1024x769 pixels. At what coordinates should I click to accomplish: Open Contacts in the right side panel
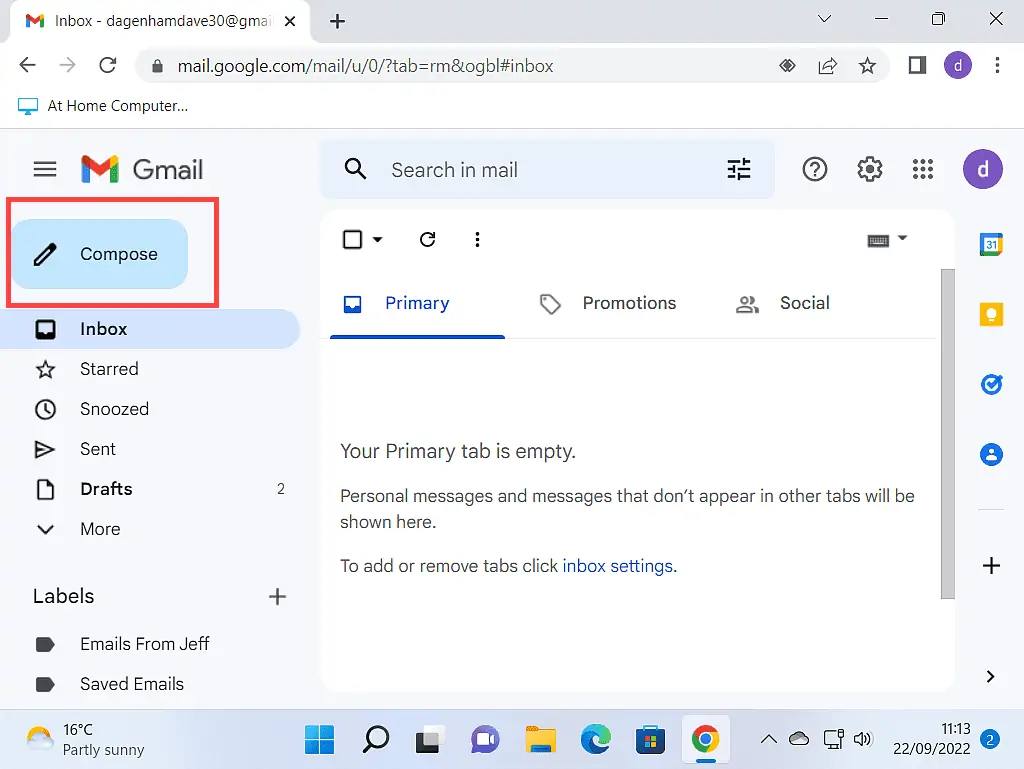[991, 454]
